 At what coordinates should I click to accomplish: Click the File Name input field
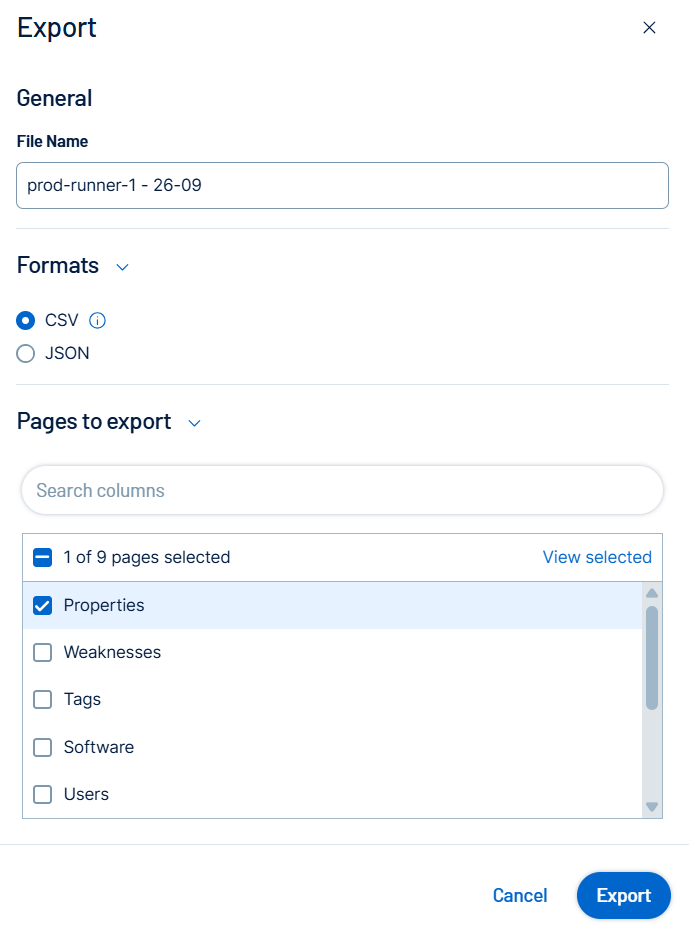(x=342, y=185)
